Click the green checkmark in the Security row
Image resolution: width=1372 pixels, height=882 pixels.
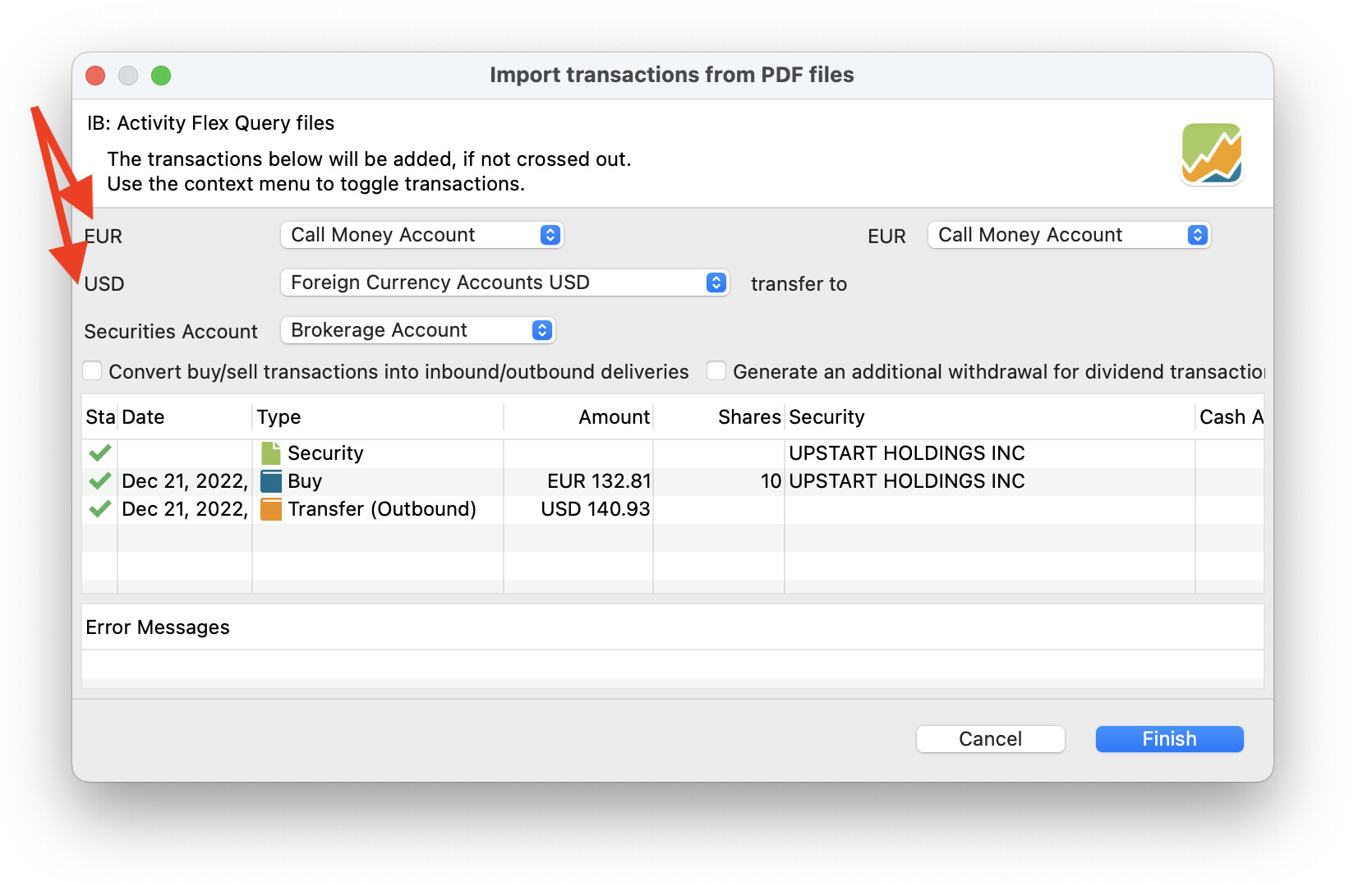point(100,453)
